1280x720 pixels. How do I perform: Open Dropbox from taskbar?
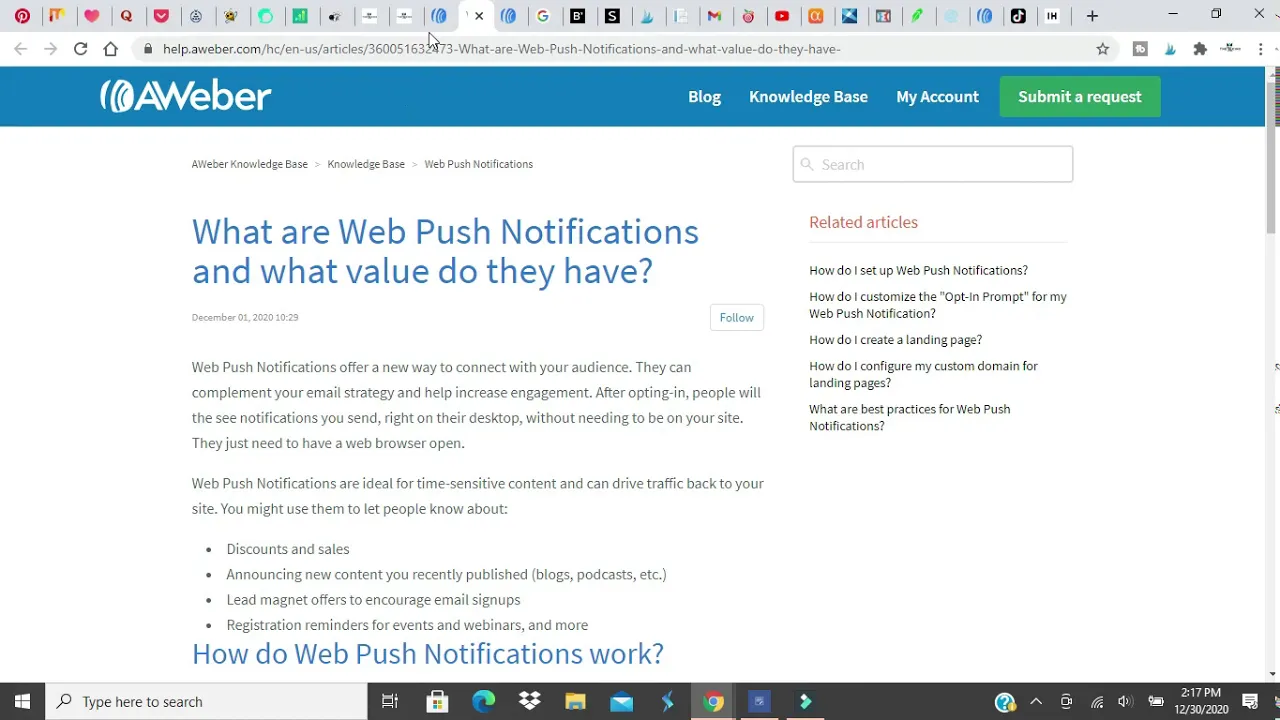coord(529,701)
